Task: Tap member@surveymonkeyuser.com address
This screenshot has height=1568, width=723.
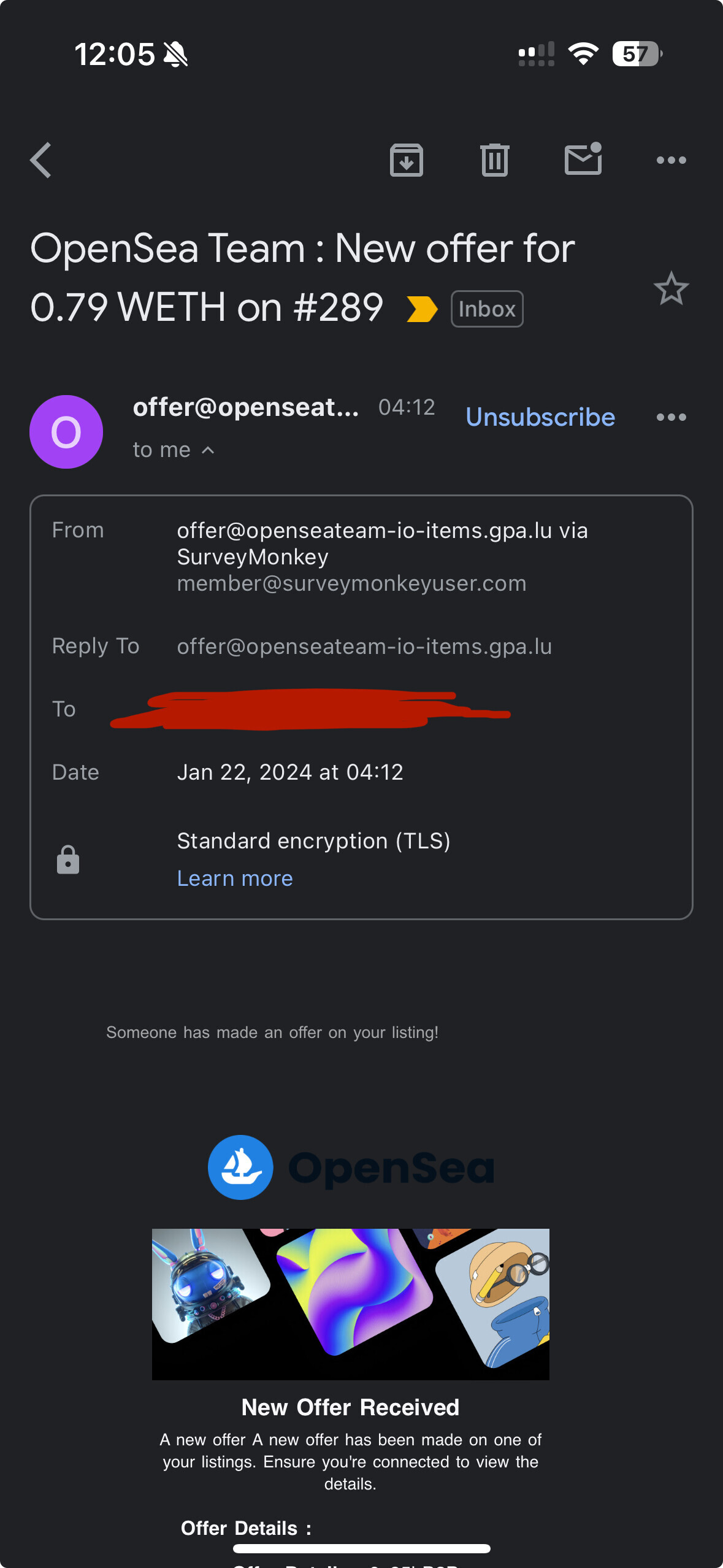Action: [x=351, y=583]
